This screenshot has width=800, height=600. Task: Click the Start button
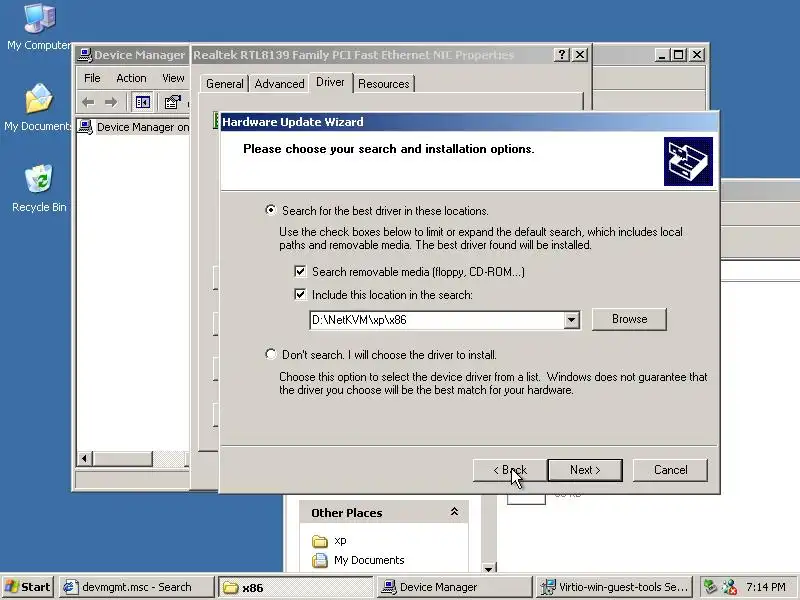tap(28, 587)
